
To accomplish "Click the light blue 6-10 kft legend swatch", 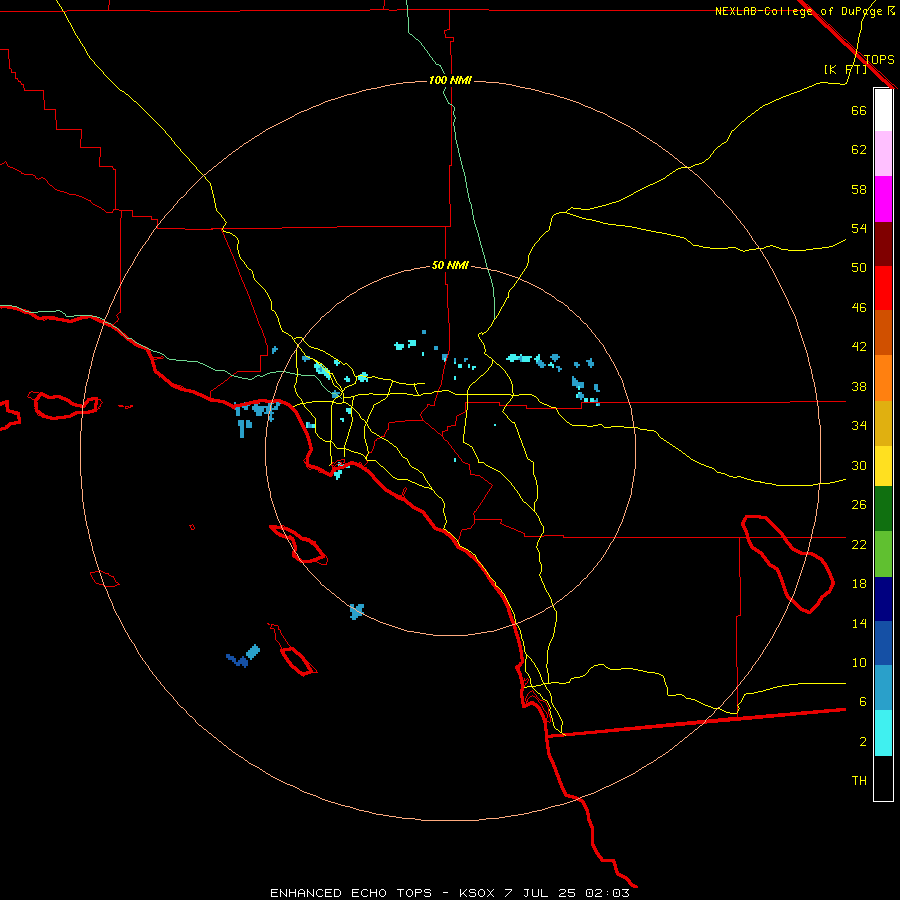I will (883, 688).
